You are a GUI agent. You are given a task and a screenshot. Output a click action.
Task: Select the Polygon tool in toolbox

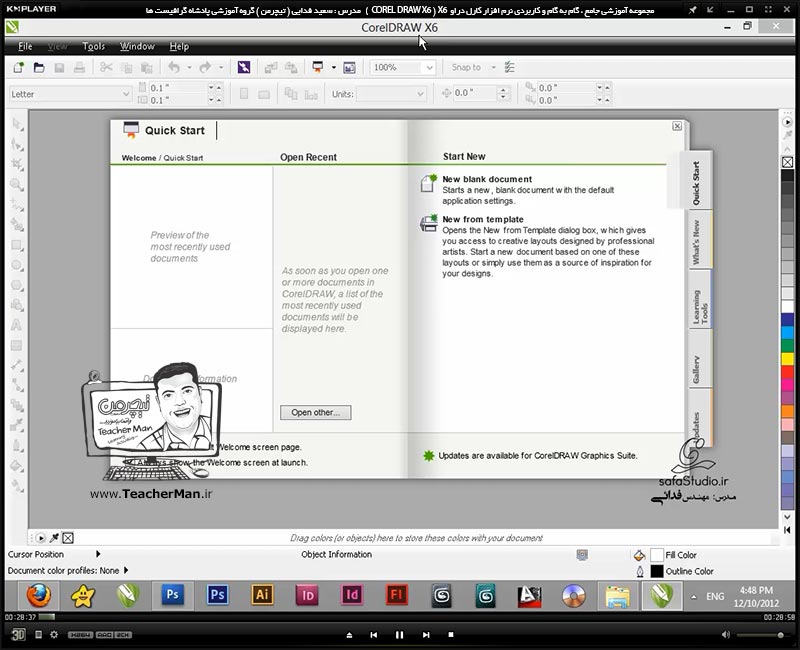coord(17,285)
